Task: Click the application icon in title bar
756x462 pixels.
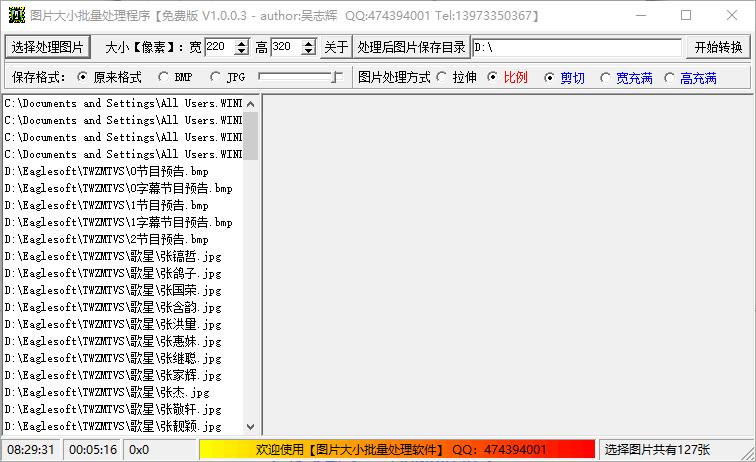Action: 17,15
